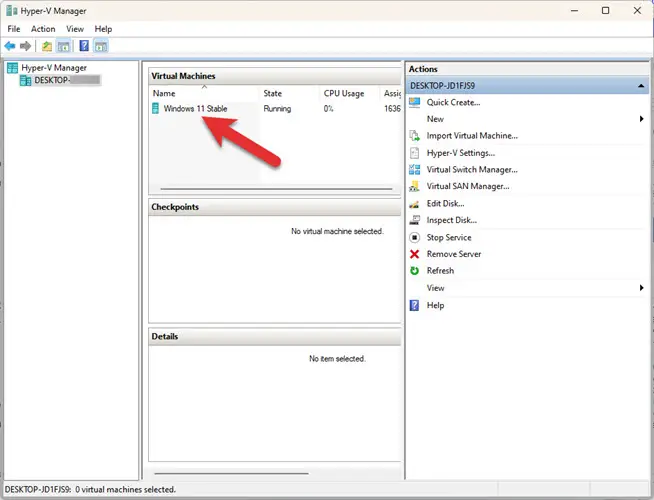Select the DESKTOP server tree node
Screen dimensions: 654x500
click(67, 80)
